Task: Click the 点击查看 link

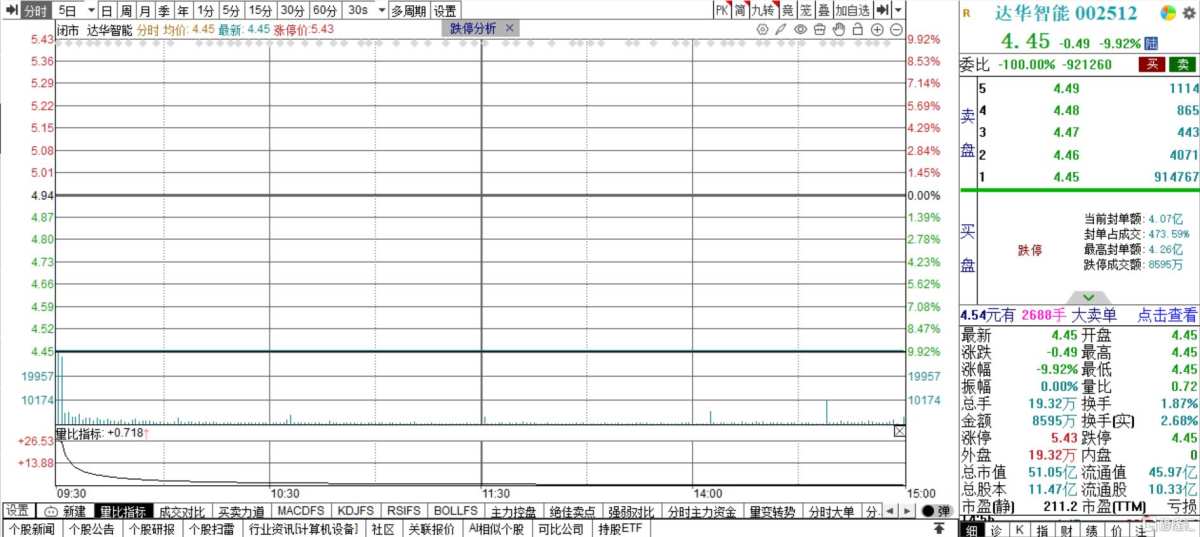Action: [x=1166, y=315]
